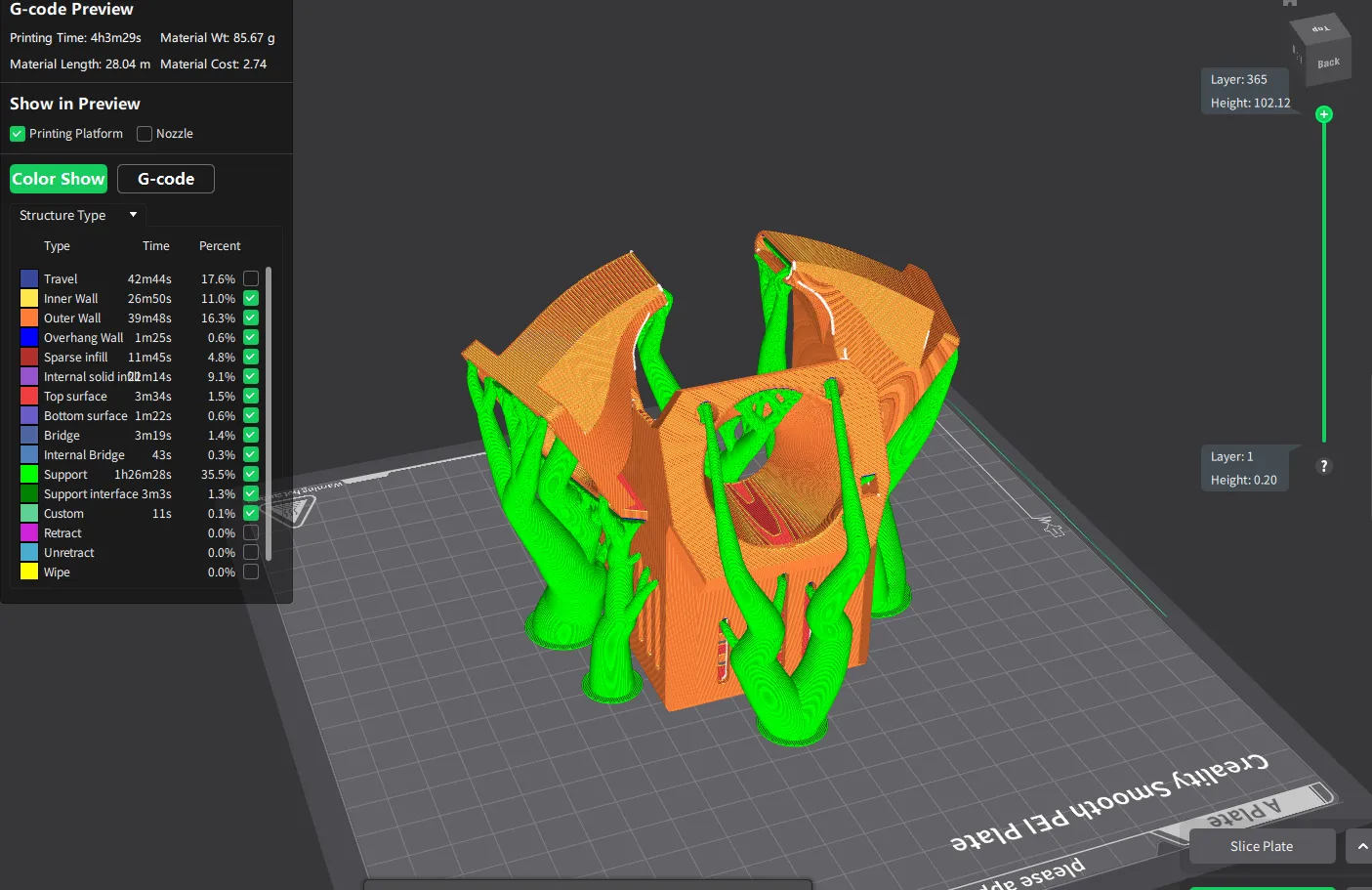Uncheck the Internal solid infill checkbox
Image resolution: width=1372 pixels, height=890 pixels.
point(251,376)
